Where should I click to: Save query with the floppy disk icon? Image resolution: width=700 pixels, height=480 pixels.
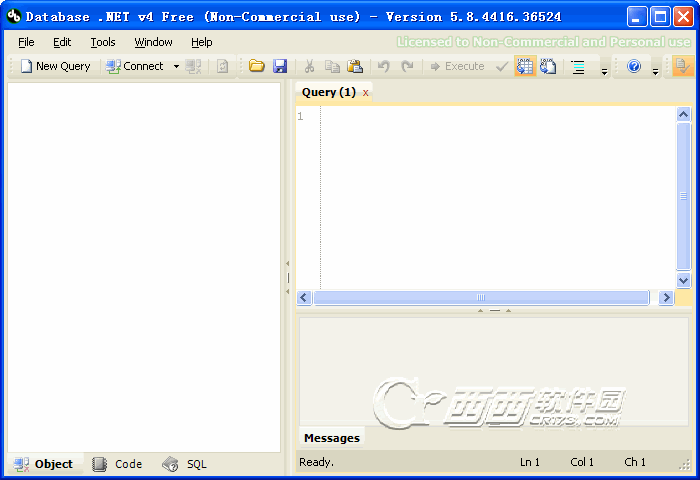tap(280, 66)
